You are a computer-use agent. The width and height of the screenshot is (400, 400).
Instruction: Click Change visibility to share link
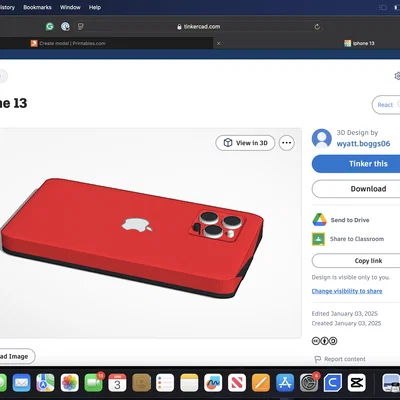(x=347, y=291)
